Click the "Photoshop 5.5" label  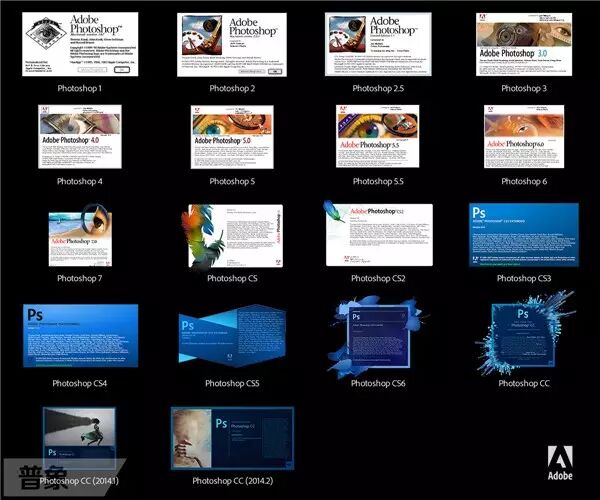pyautogui.click(x=378, y=181)
